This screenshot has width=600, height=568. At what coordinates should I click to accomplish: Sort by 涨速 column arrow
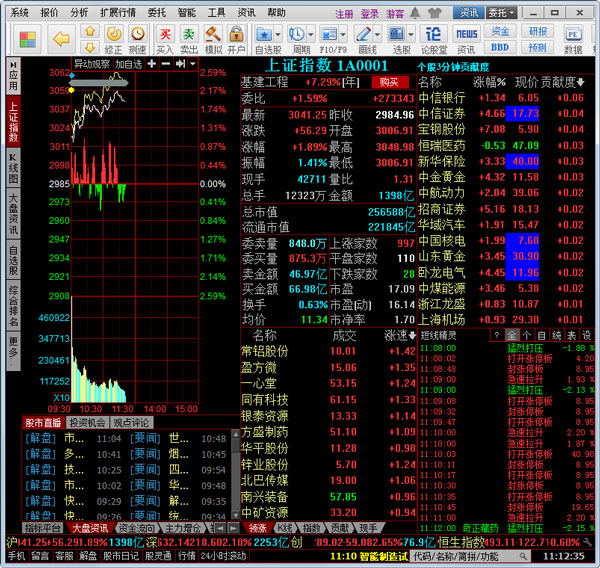[412, 336]
